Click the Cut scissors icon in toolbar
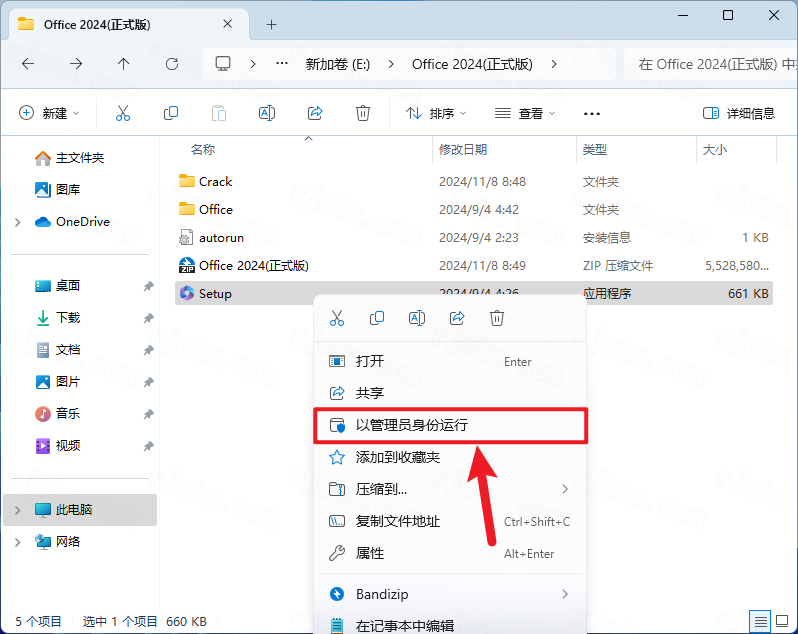This screenshot has height=634, width=798. click(x=123, y=114)
